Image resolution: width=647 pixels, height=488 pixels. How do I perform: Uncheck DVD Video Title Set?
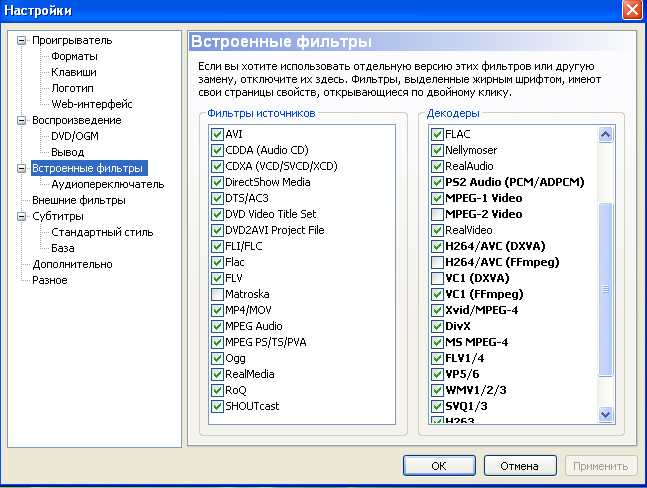tap(217, 215)
